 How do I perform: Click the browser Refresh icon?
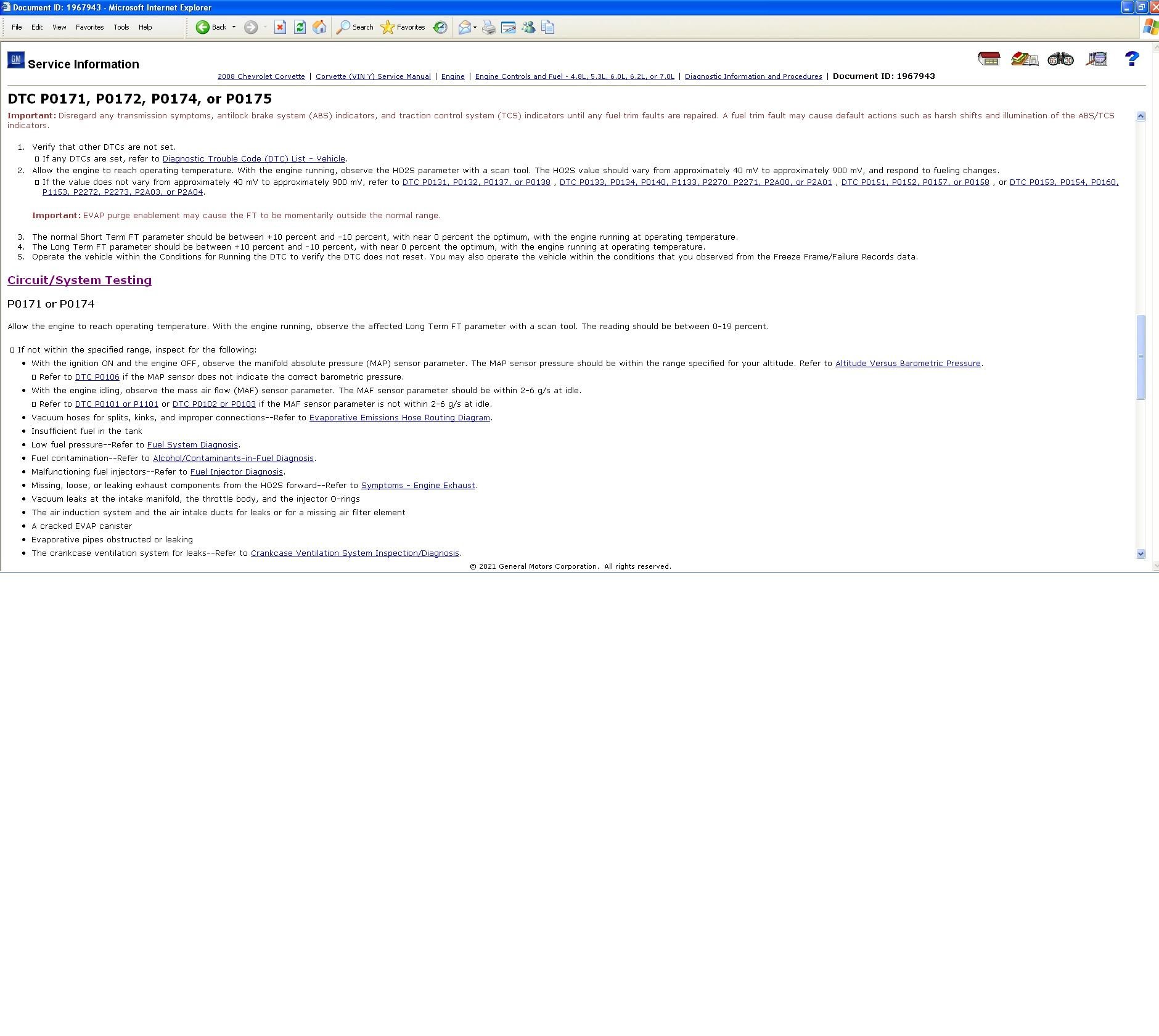point(300,27)
